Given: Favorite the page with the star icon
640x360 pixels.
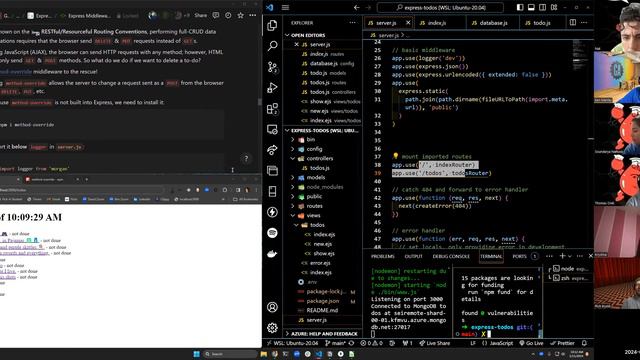Looking at the screenshot, I should (x=240, y=16).
